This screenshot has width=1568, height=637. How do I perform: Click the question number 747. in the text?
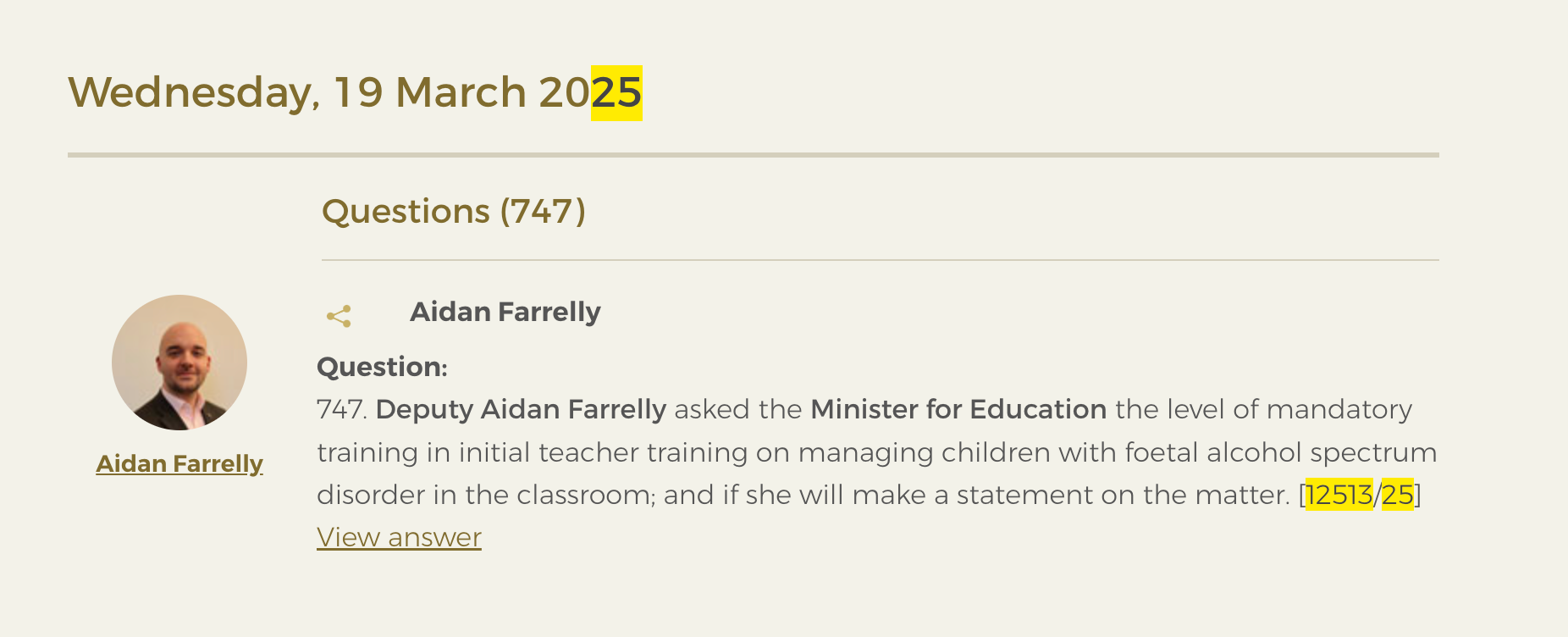(x=342, y=409)
